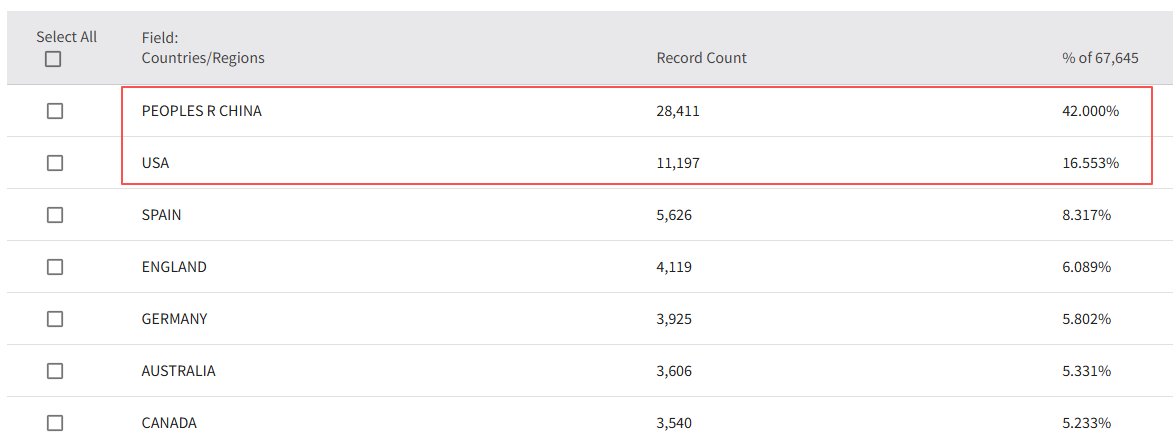
Task: Check the AUSTRALIA row checkbox
Action: point(55,371)
